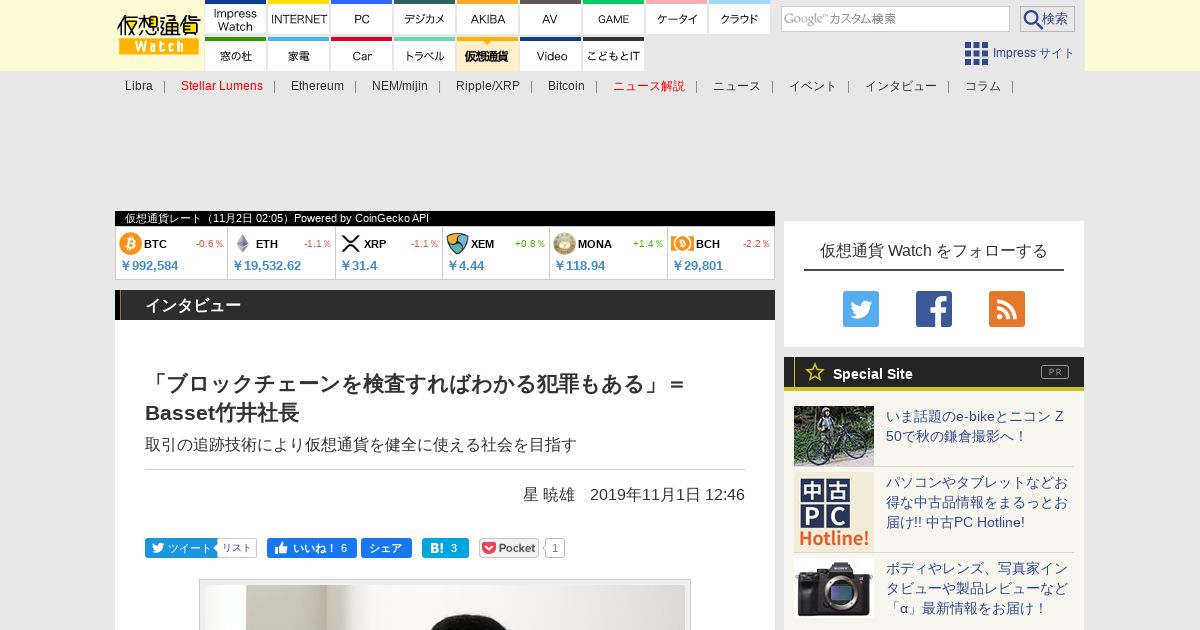Image resolution: width=1200 pixels, height=630 pixels.
Task: Open the クラウド tab
Action: pyautogui.click(x=739, y=19)
